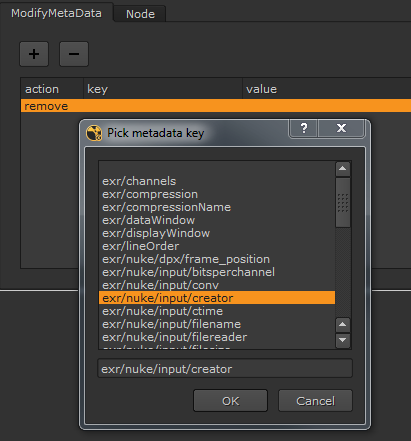Click the Cancel button

(x=315, y=401)
